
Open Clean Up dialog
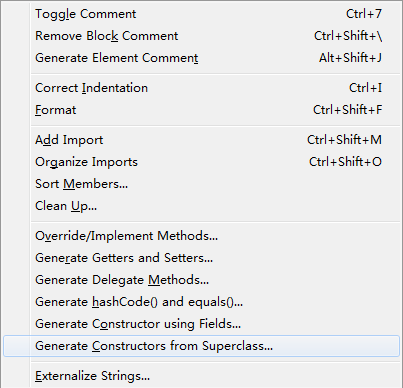pos(201,206)
